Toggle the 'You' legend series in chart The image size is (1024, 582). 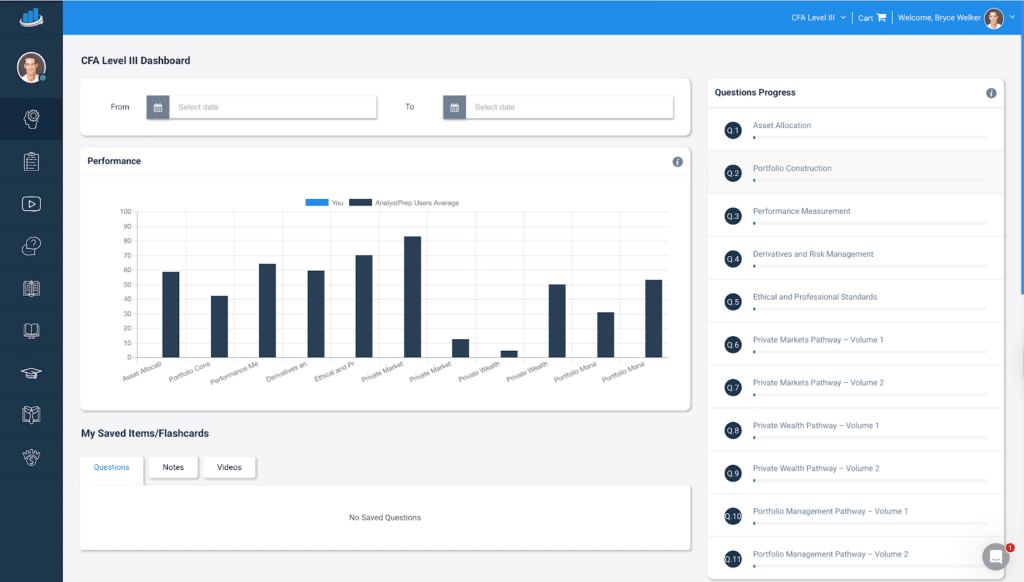coord(325,203)
